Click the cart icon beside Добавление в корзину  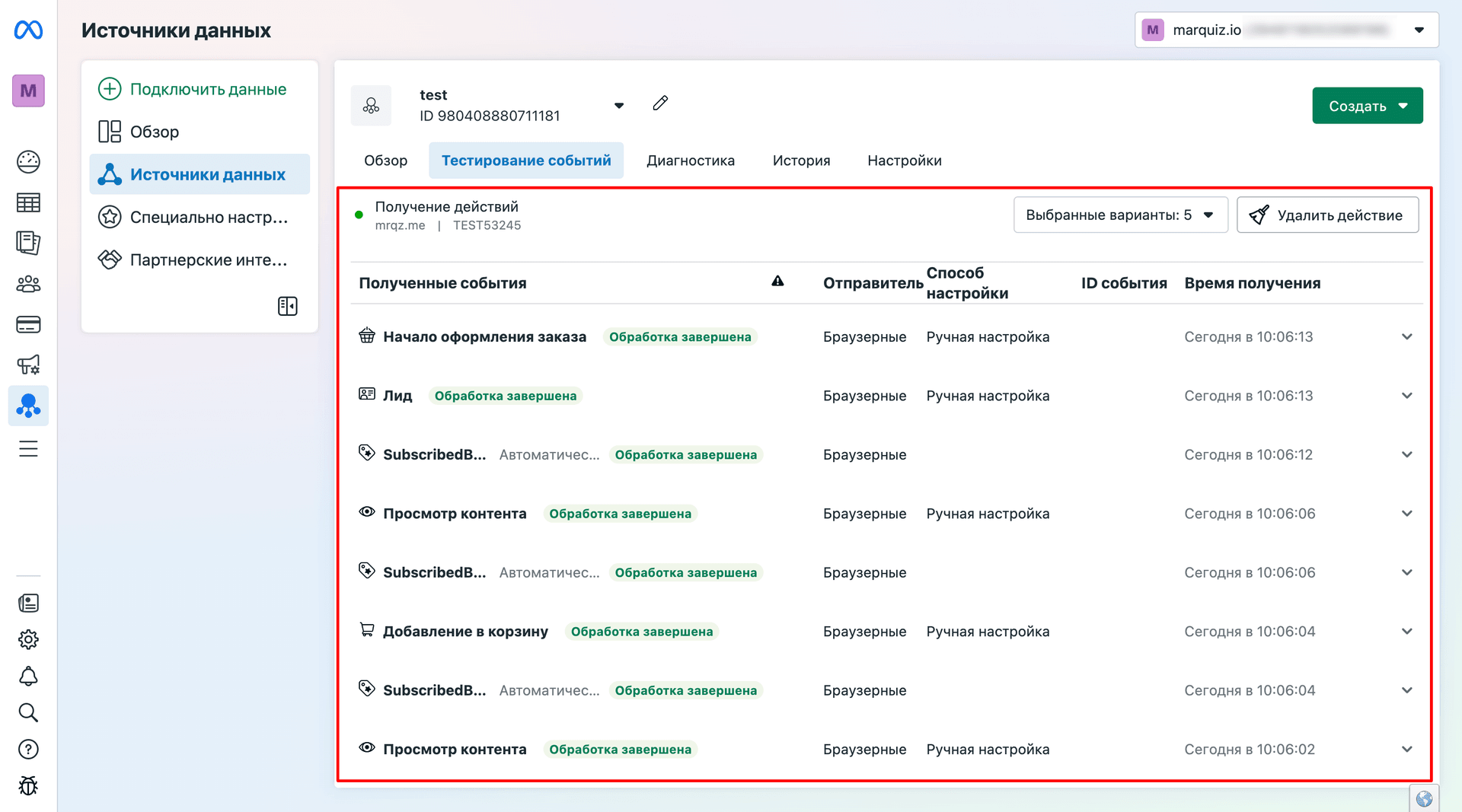coord(367,630)
